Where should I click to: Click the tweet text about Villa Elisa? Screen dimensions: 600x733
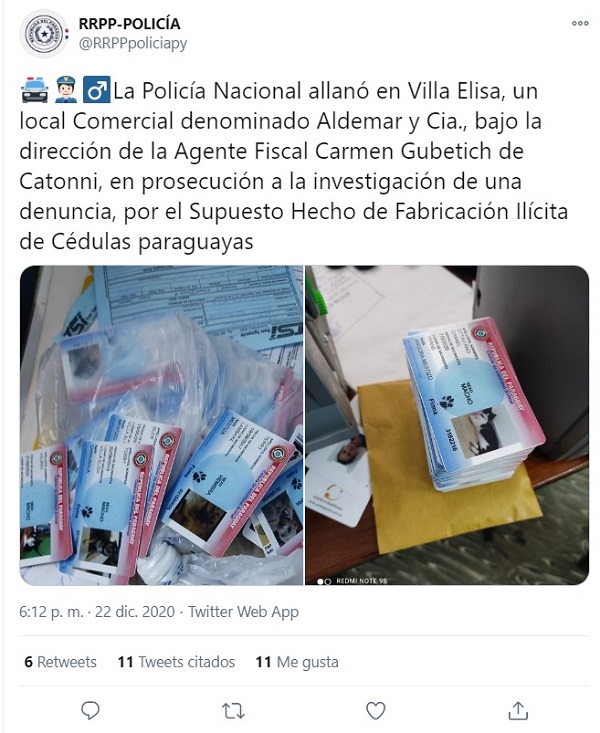coord(294,166)
